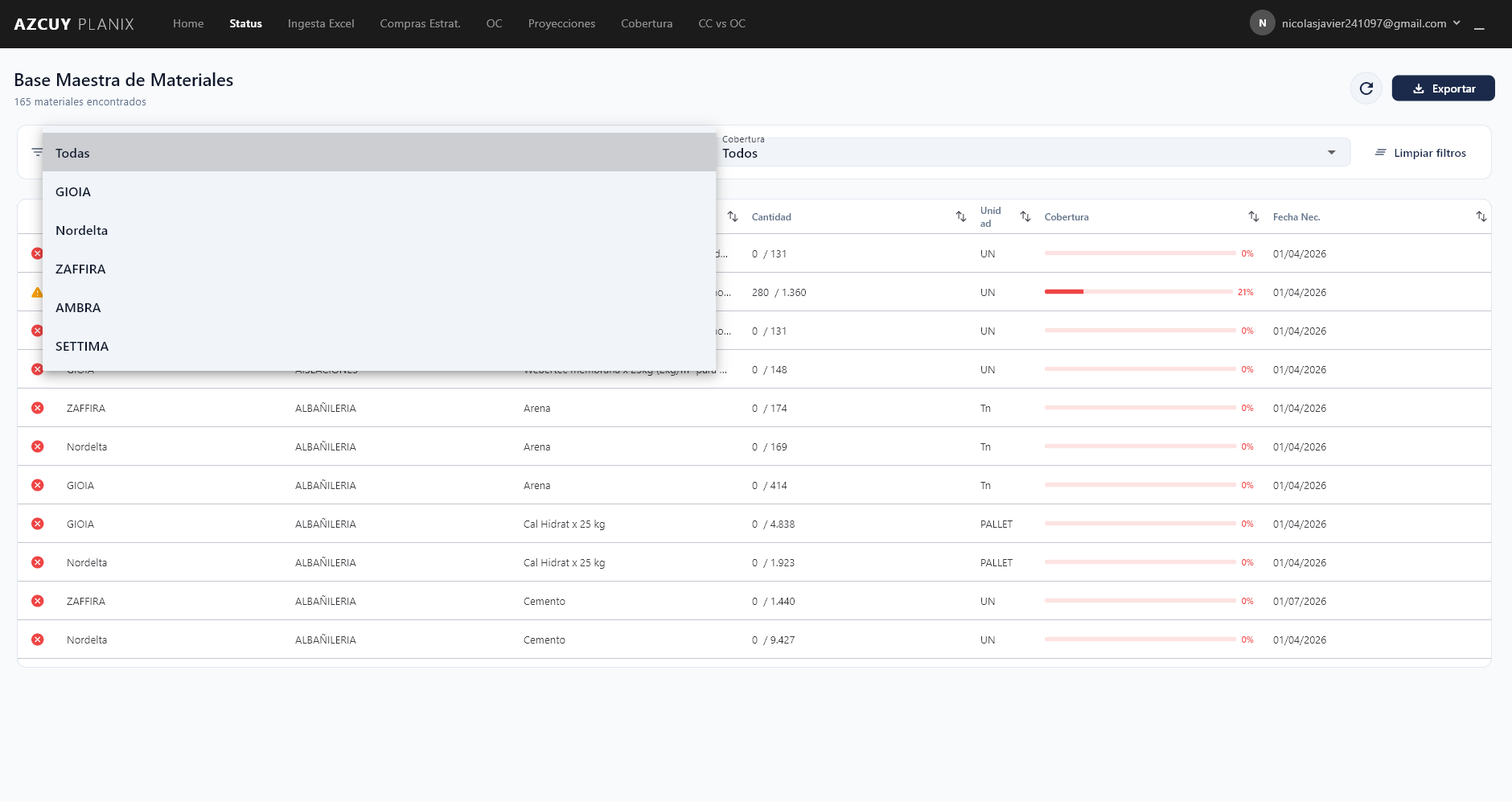Click error icon on Nordelta Cemento row
Image resolution: width=1512 pixels, height=802 pixels.
[x=38, y=640]
